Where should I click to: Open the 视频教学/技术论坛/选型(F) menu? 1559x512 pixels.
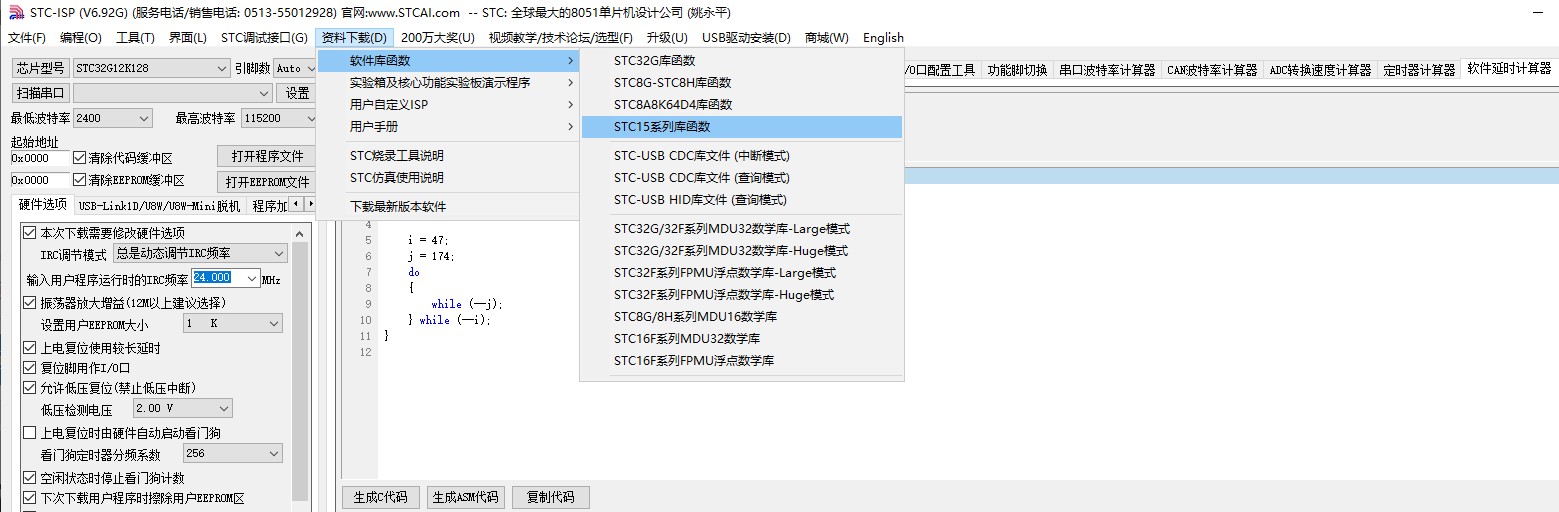click(x=561, y=38)
